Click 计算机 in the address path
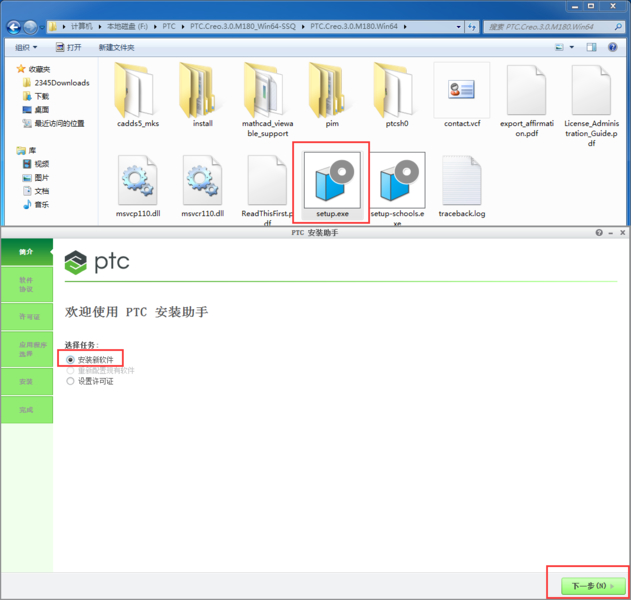Image resolution: width=631 pixels, height=600 pixels. click(x=82, y=27)
